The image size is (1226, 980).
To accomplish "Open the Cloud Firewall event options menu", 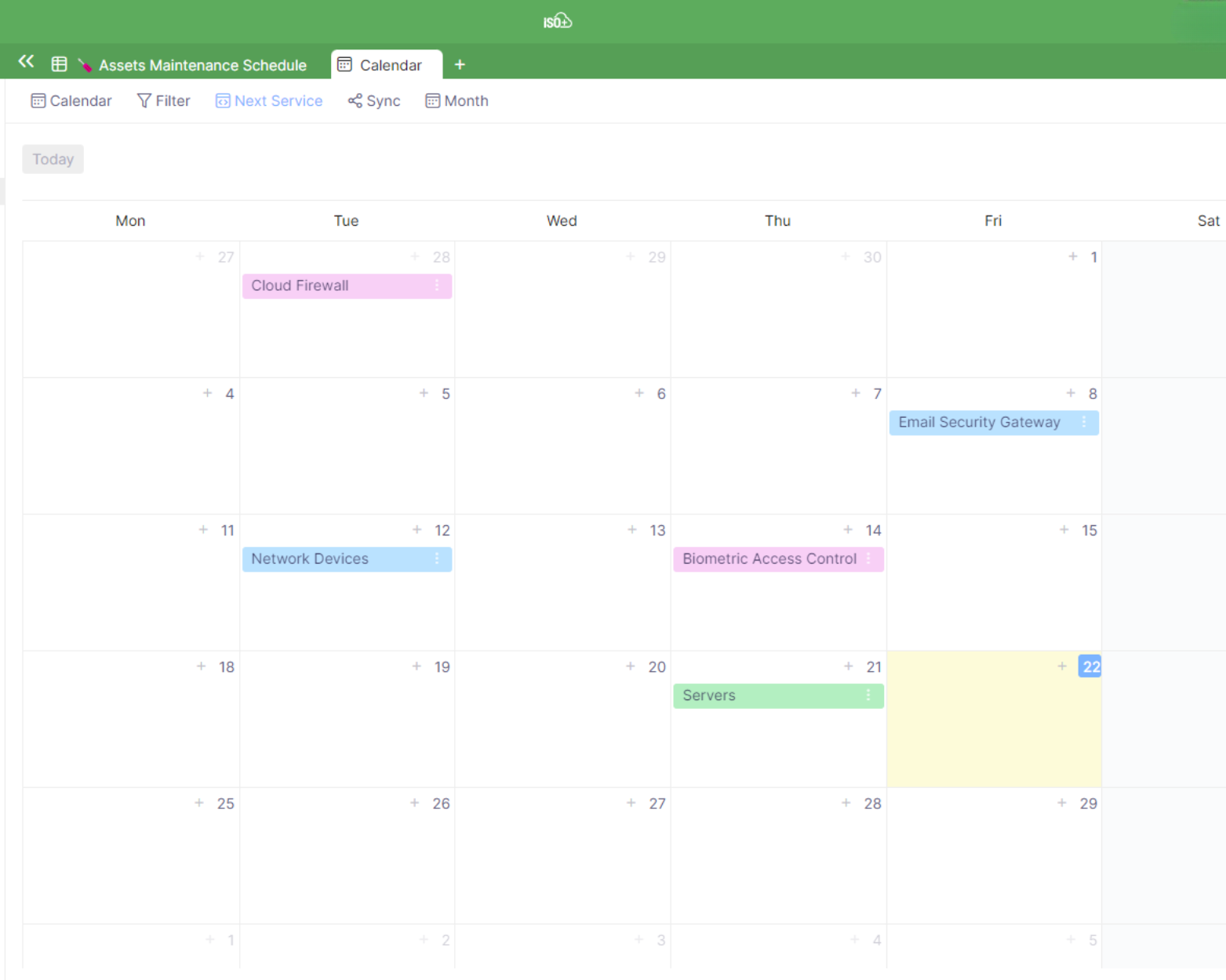I will pos(437,286).
